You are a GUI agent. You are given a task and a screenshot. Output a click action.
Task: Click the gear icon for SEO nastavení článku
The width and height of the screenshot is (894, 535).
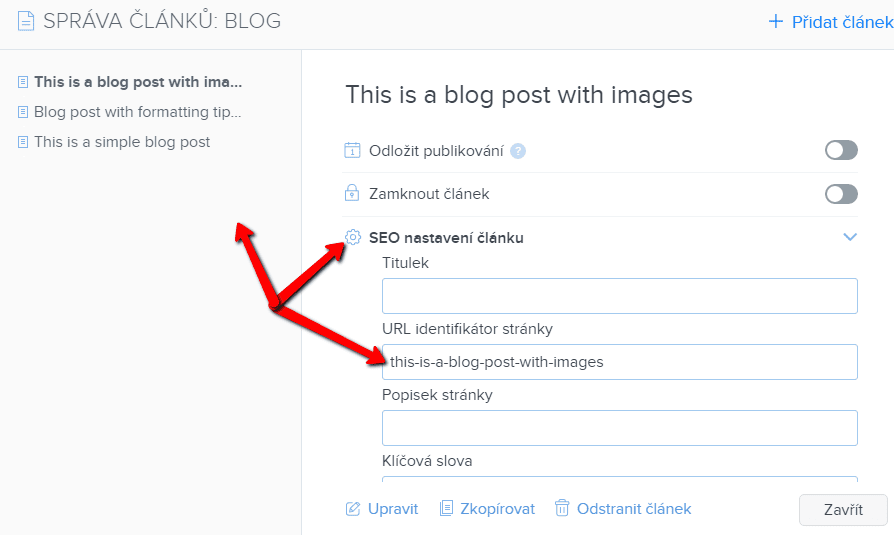pos(353,237)
